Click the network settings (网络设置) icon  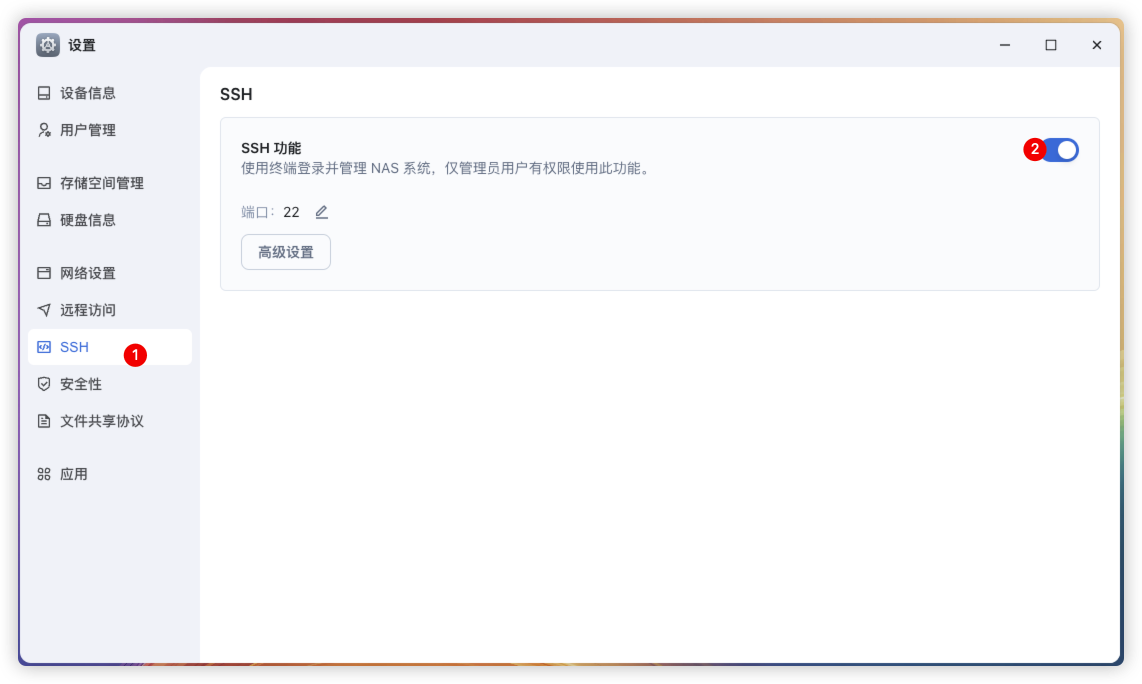(44, 273)
